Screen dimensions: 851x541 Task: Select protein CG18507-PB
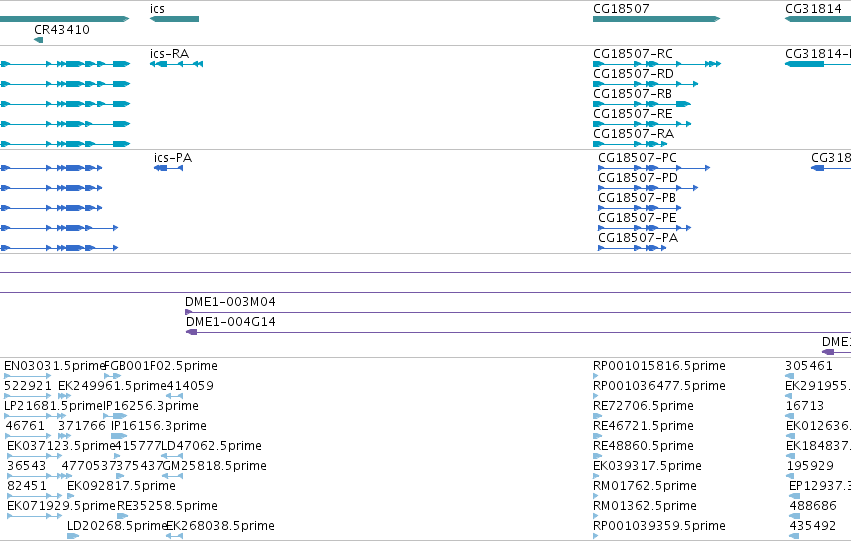(637, 198)
